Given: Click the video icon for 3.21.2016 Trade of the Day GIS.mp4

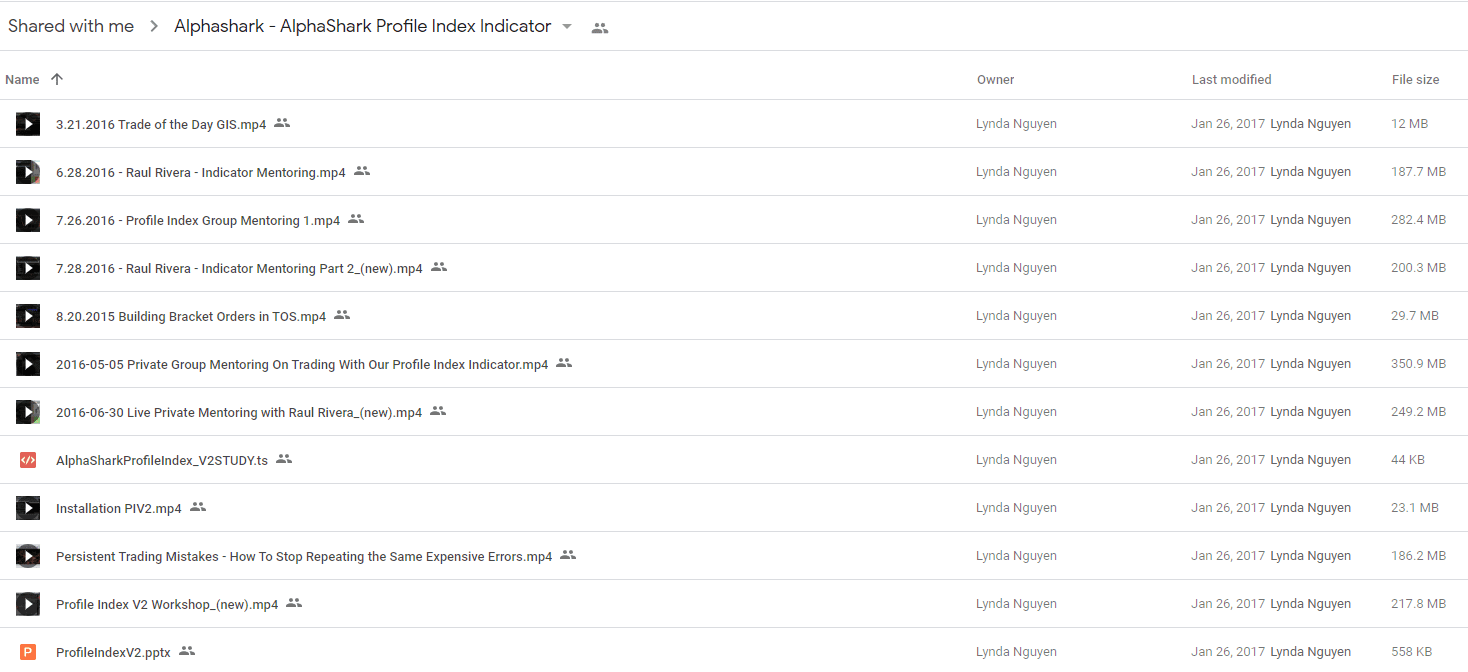Looking at the screenshot, I should [28, 124].
